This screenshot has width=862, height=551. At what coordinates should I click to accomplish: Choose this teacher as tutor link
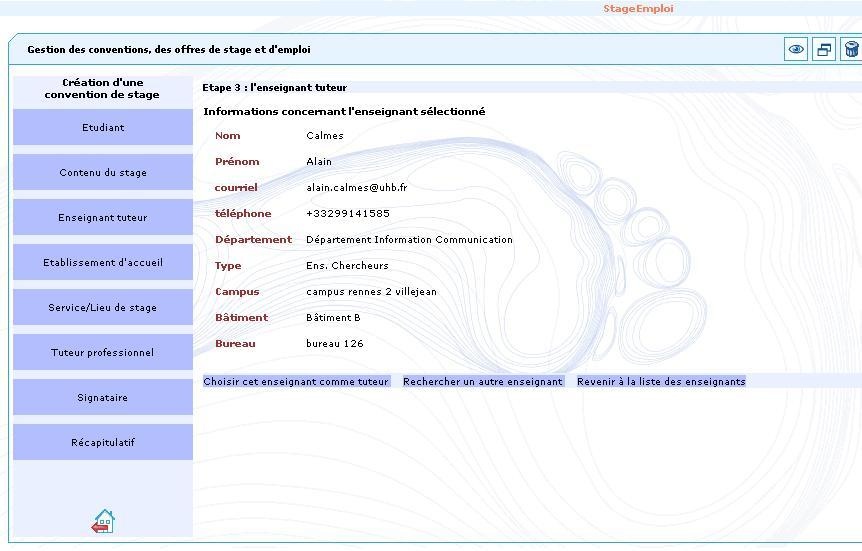296,382
